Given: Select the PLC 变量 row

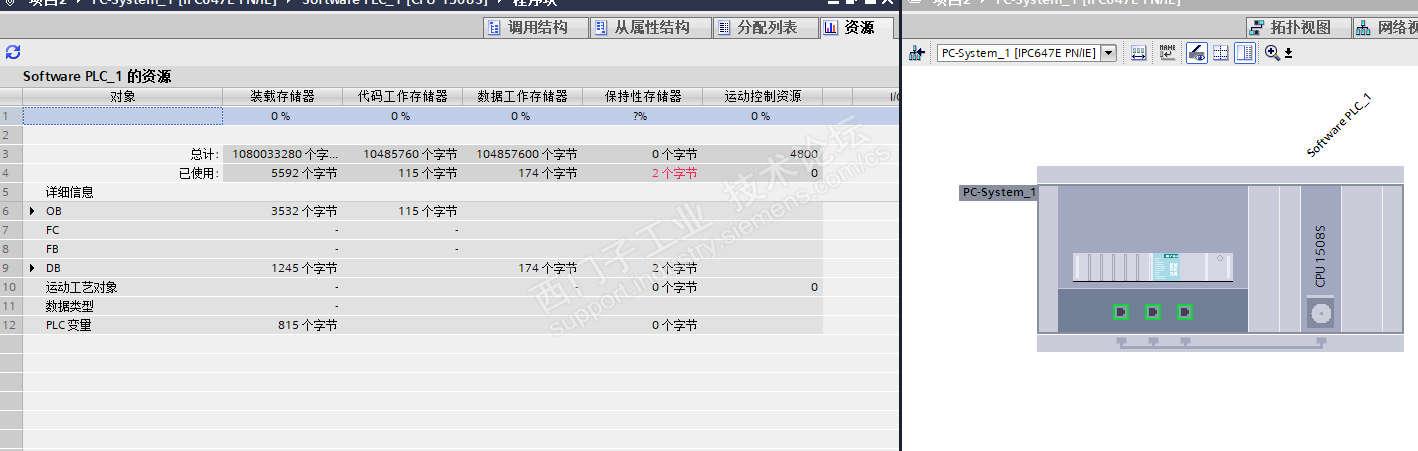Looking at the screenshot, I should (x=422, y=325).
